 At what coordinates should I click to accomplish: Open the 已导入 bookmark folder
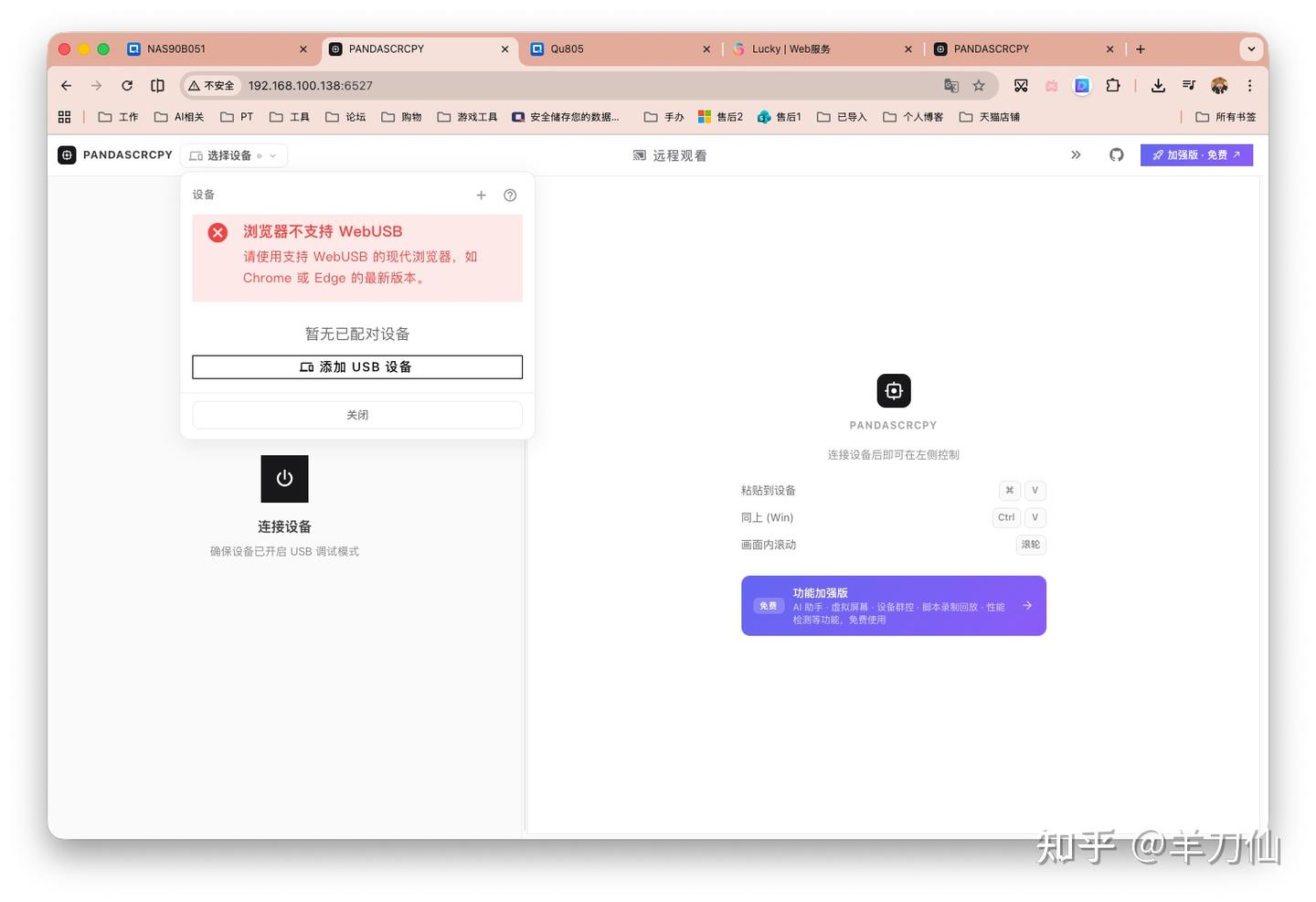coord(842,117)
